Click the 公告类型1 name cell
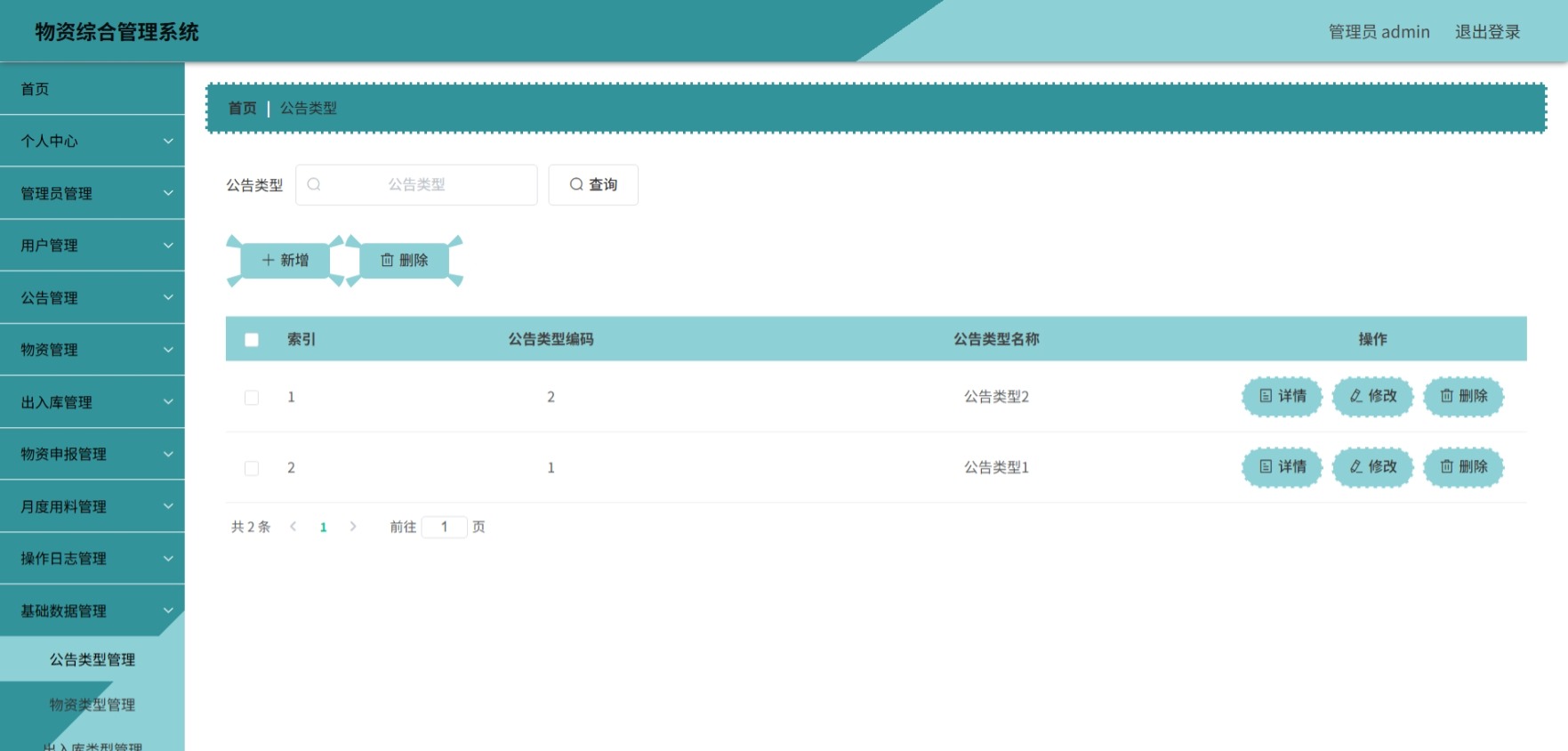Image resolution: width=1568 pixels, height=751 pixels. 996,467
